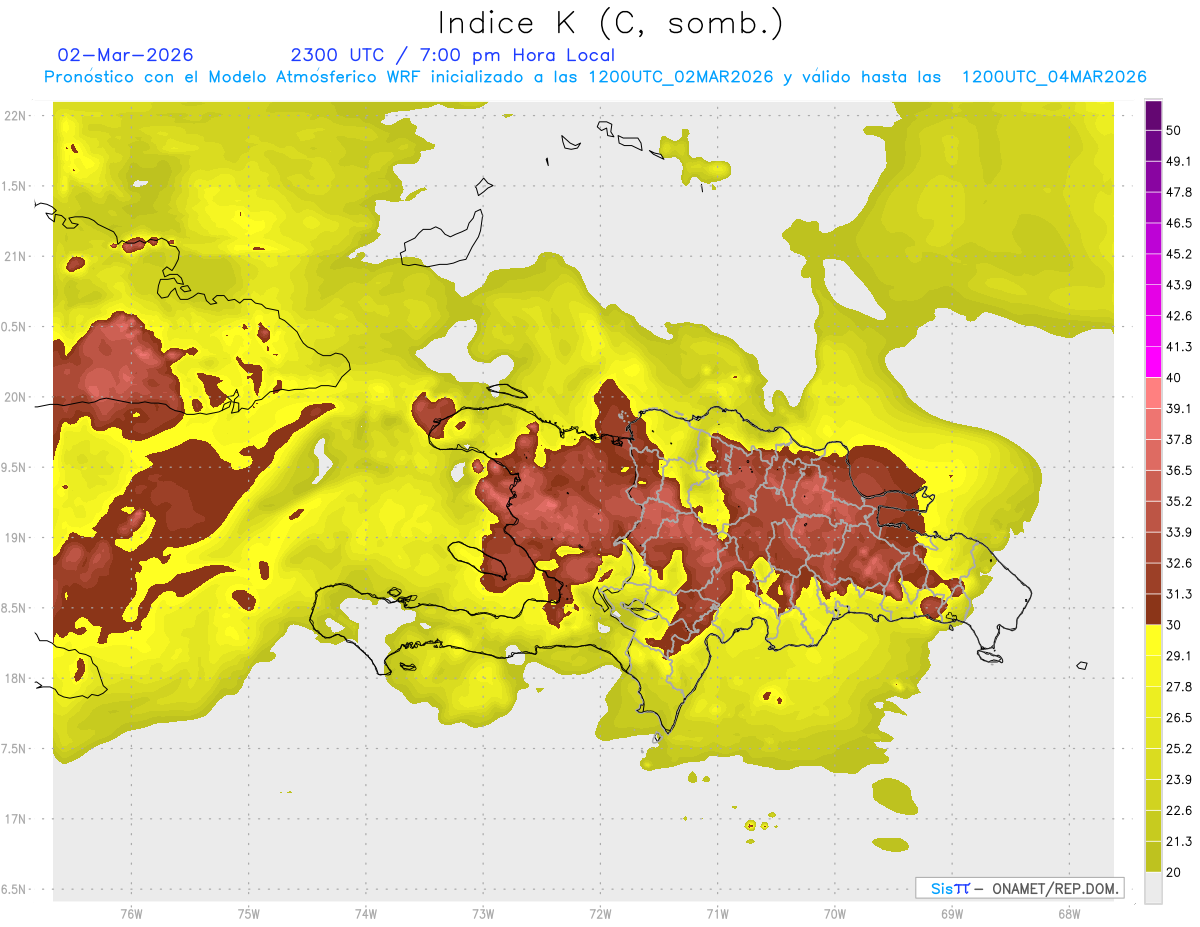The image size is (1200, 927).
Task: Click the '68W' longitude axis label
Action: pos(1068,914)
